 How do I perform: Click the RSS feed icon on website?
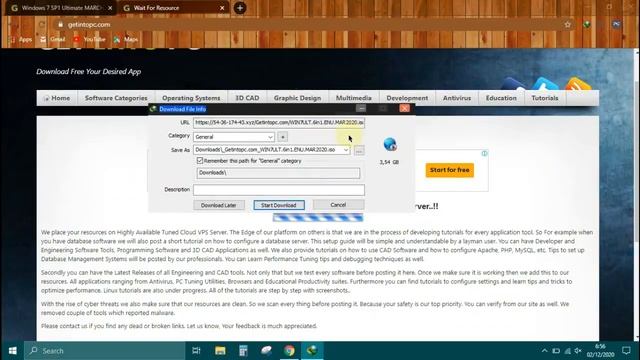[578, 84]
